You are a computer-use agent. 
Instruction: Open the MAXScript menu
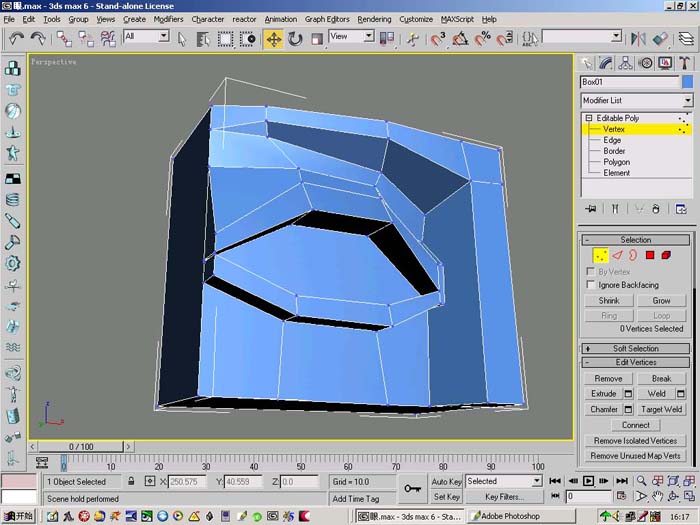tap(457, 19)
